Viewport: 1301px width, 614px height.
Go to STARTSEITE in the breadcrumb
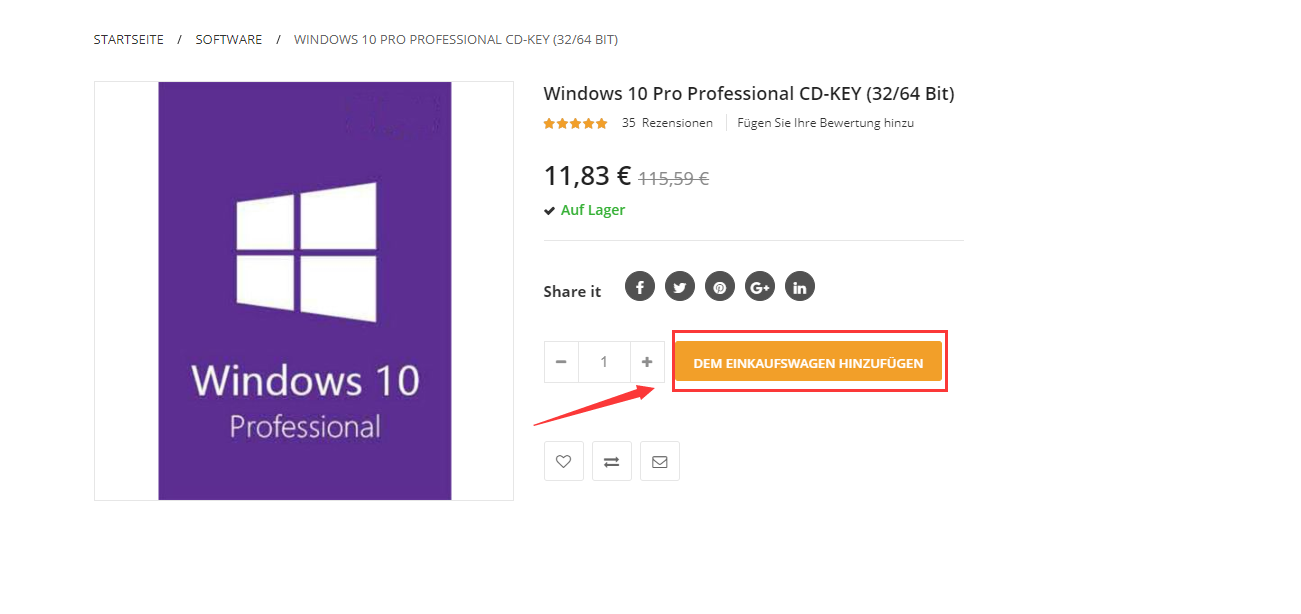[x=129, y=40]
